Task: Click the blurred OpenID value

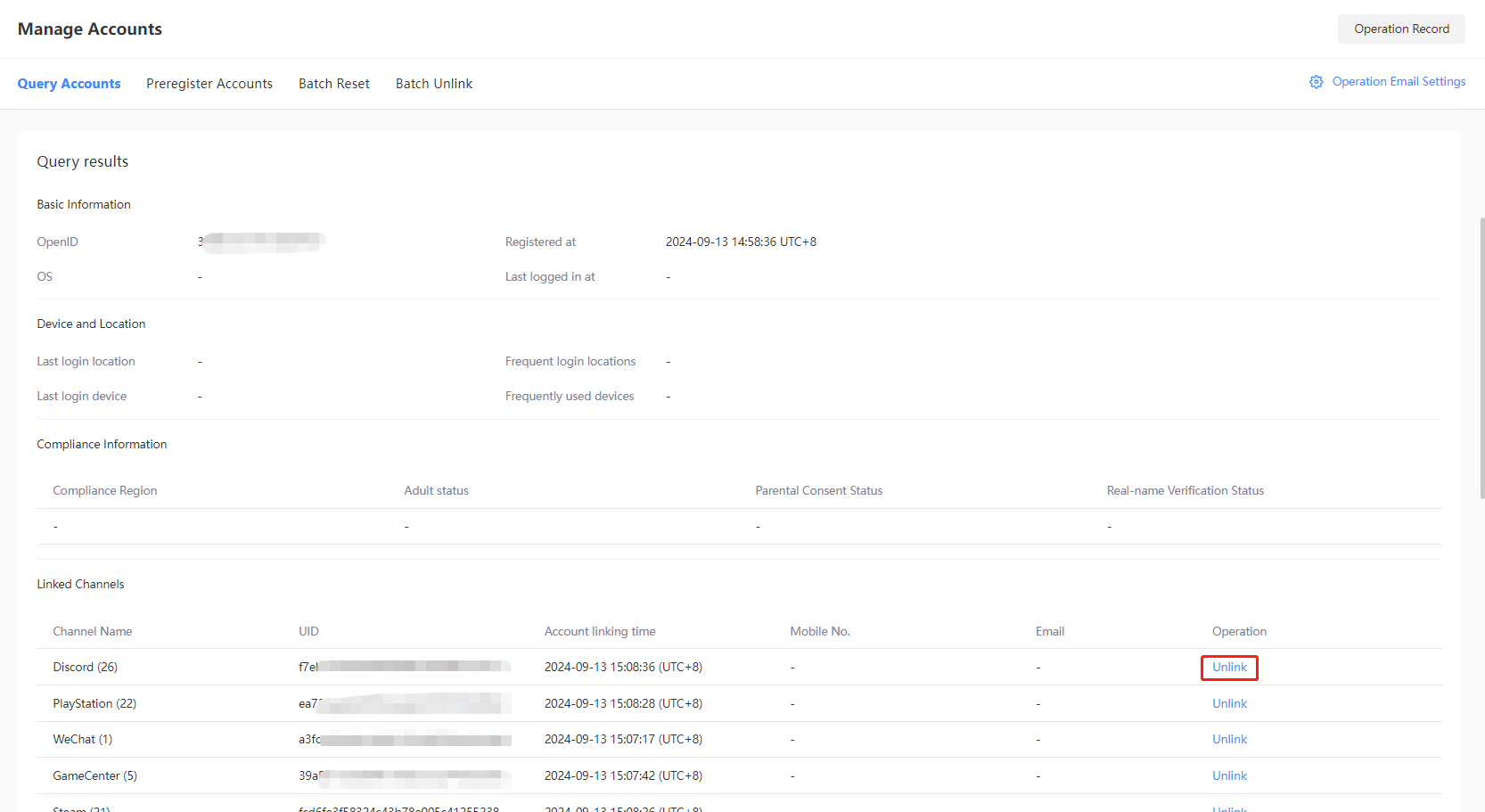Action: pos(261,242)
